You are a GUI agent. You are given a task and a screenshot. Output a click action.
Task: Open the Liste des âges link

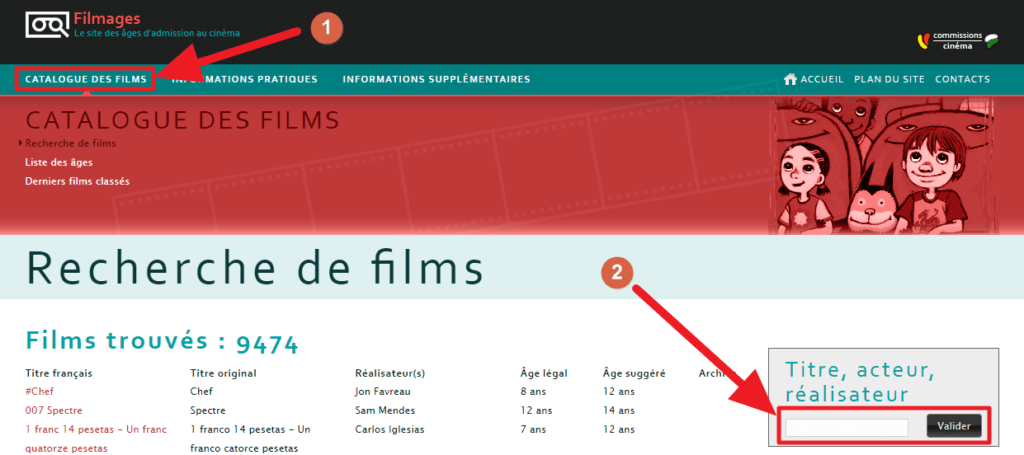[59, 163]
